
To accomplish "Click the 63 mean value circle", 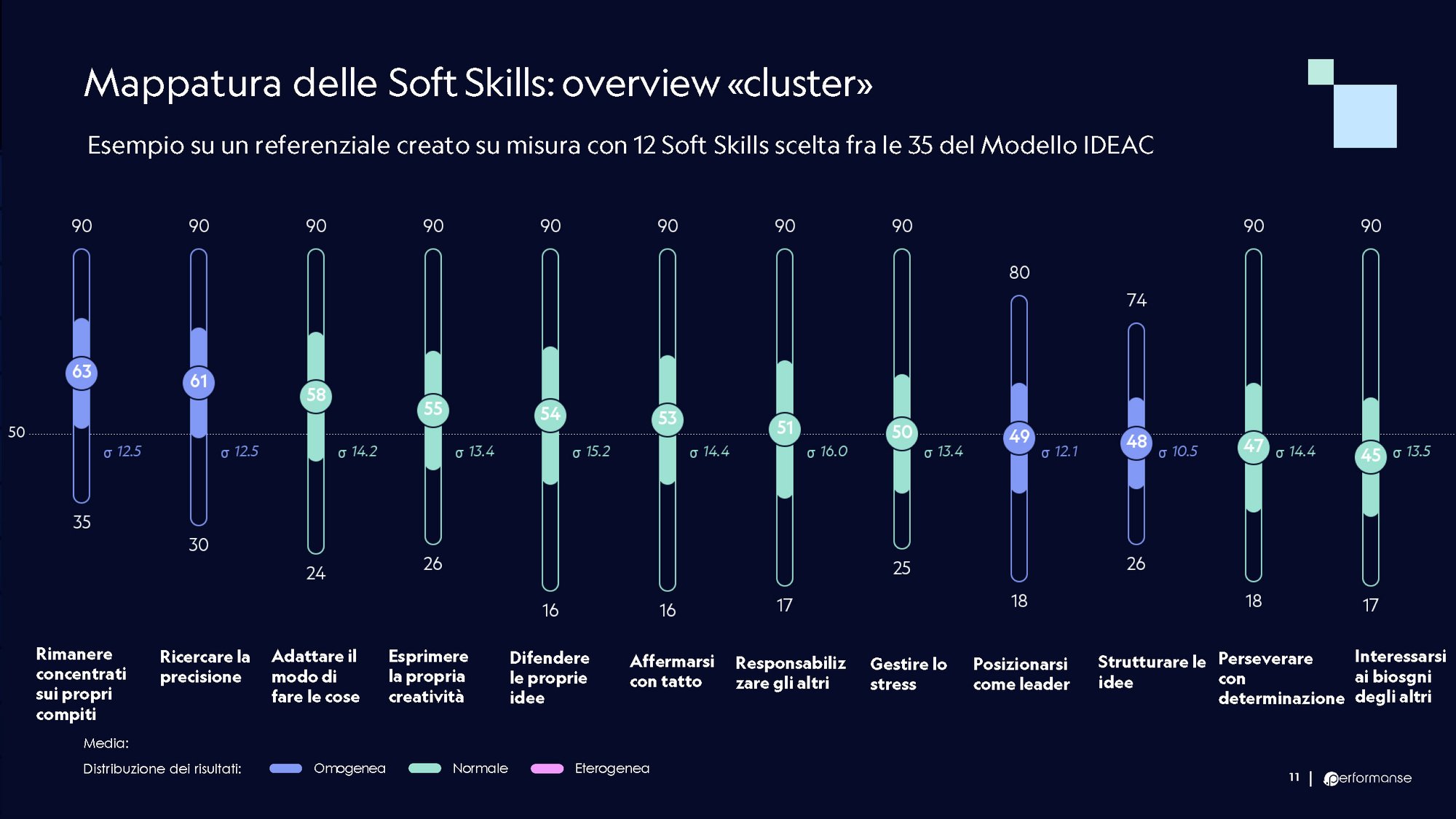I will 82,372.
